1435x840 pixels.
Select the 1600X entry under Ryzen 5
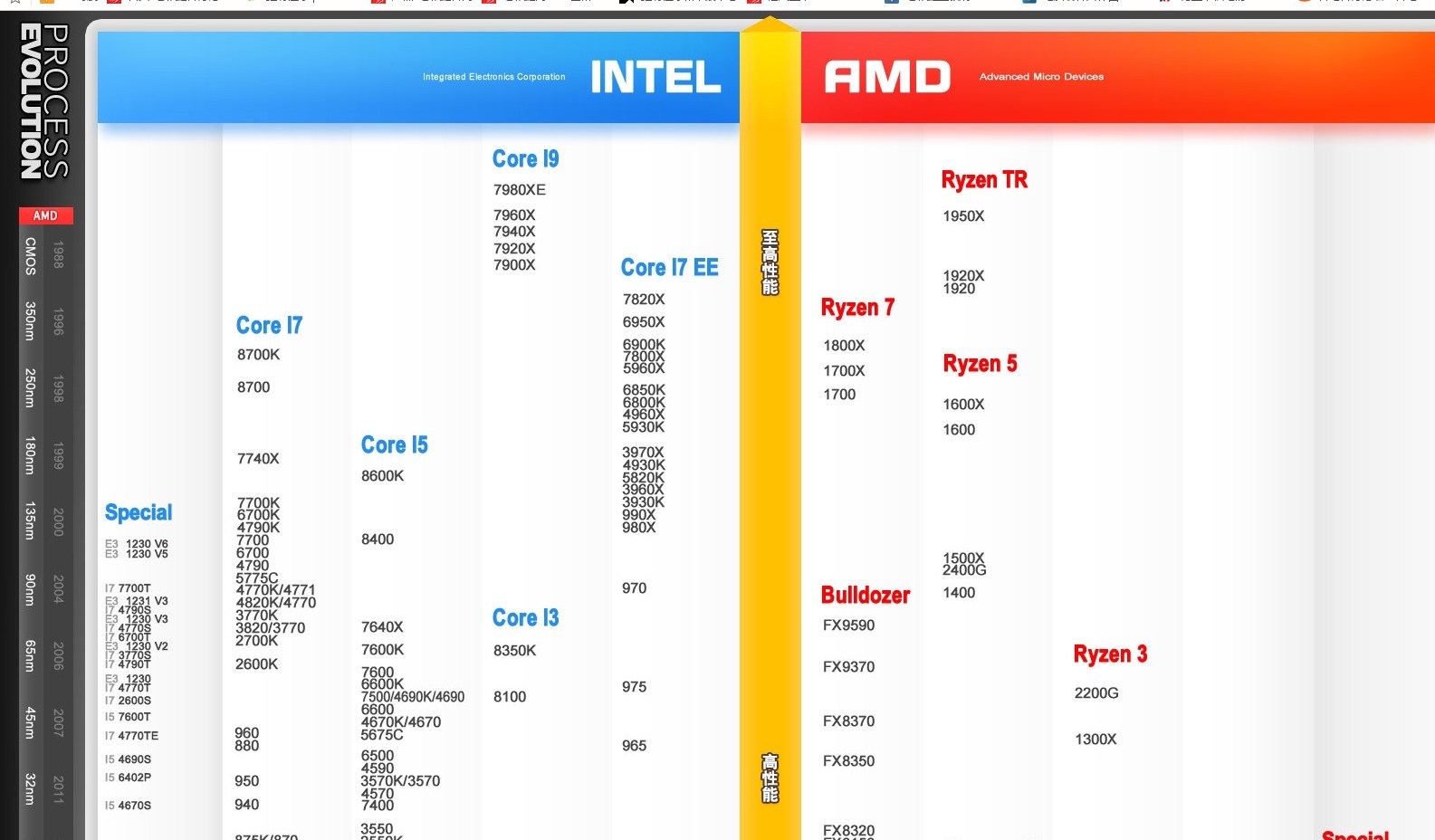coord(964,405)
